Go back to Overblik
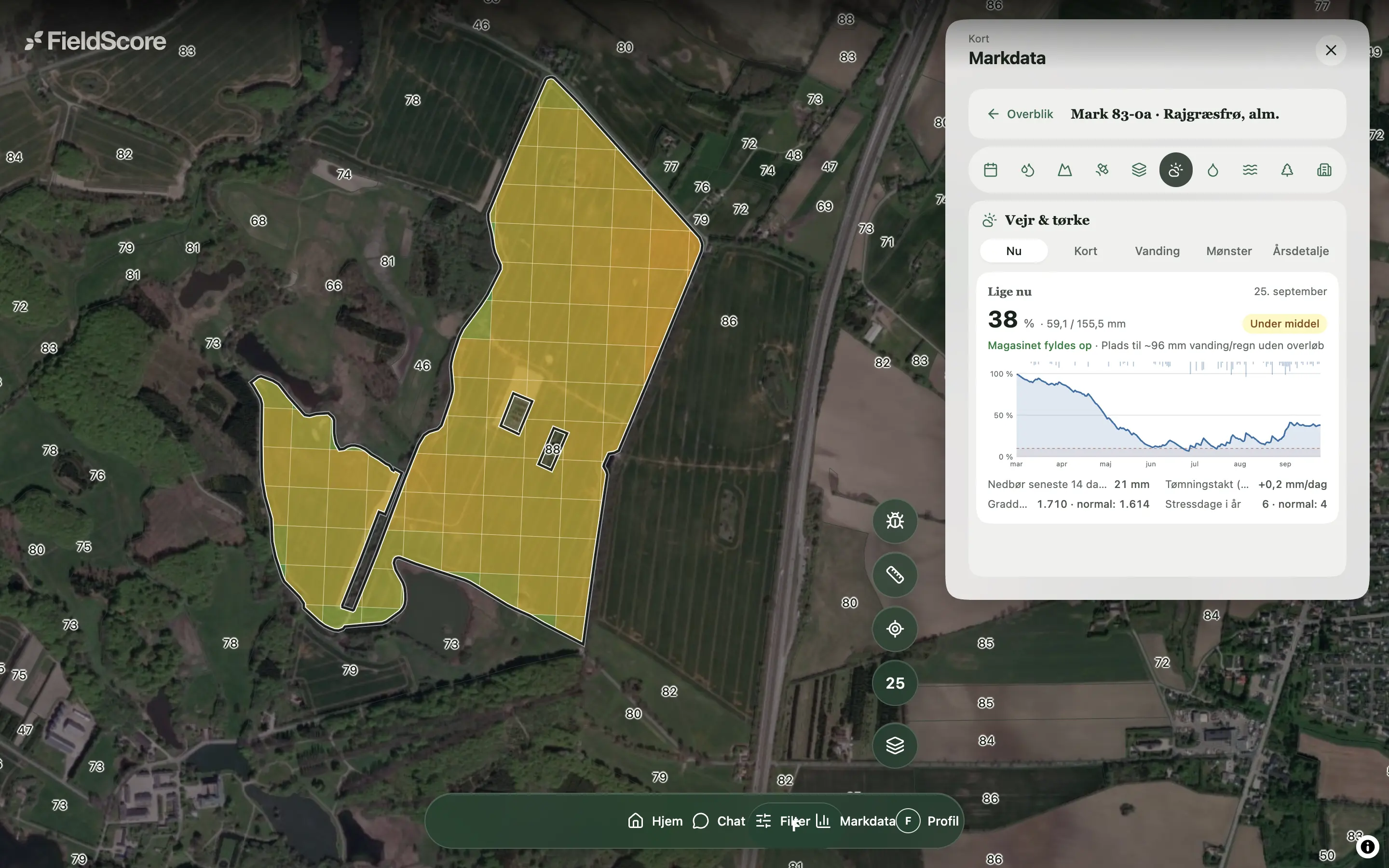 1021,114
